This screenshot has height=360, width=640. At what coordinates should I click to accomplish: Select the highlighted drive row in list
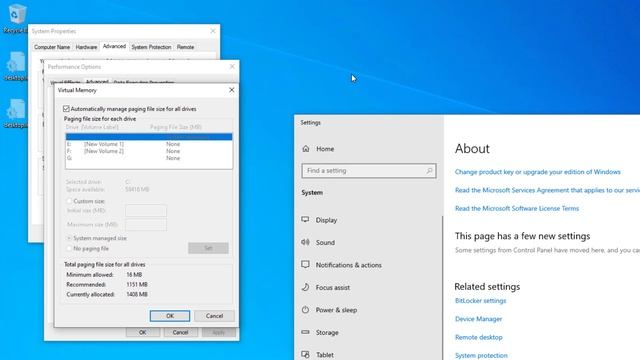tap(149, 137)
